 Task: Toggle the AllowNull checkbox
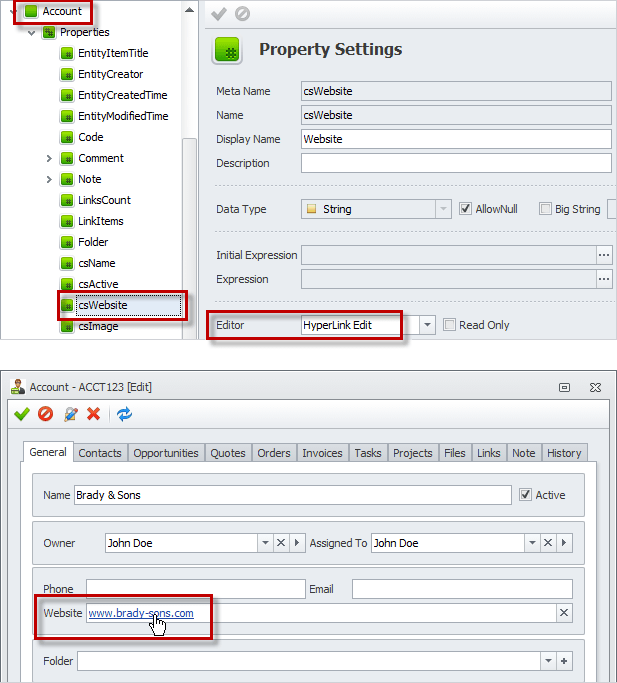point(466,209)
